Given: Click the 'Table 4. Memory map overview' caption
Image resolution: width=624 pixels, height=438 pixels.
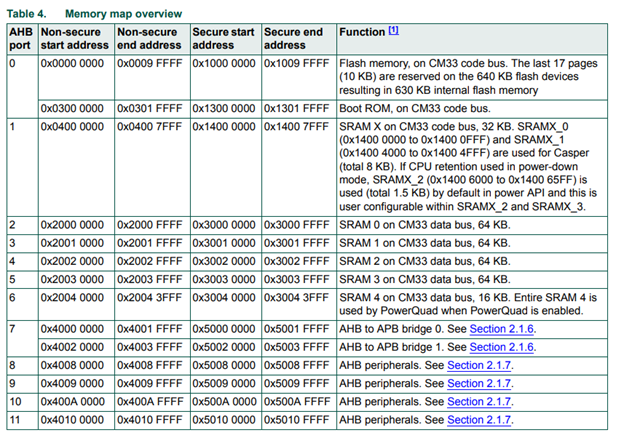Looking at the screenshot, I should 94,14.
